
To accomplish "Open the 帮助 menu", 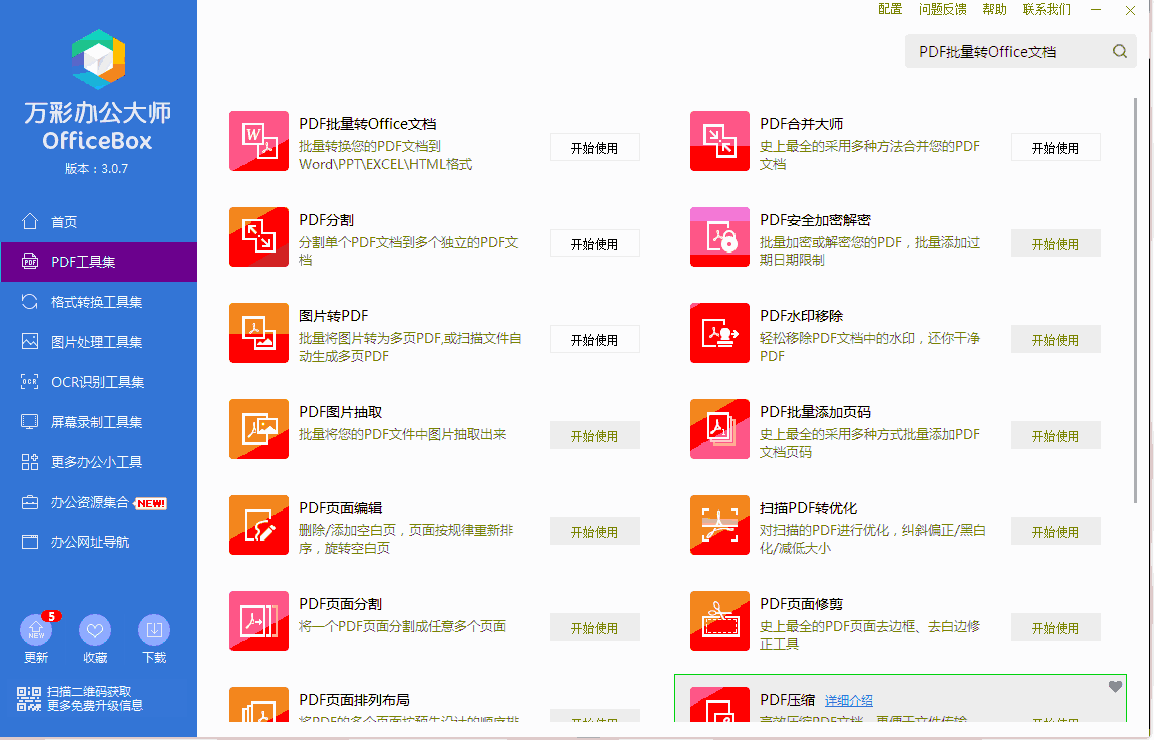I will click(x=994, y=10).
